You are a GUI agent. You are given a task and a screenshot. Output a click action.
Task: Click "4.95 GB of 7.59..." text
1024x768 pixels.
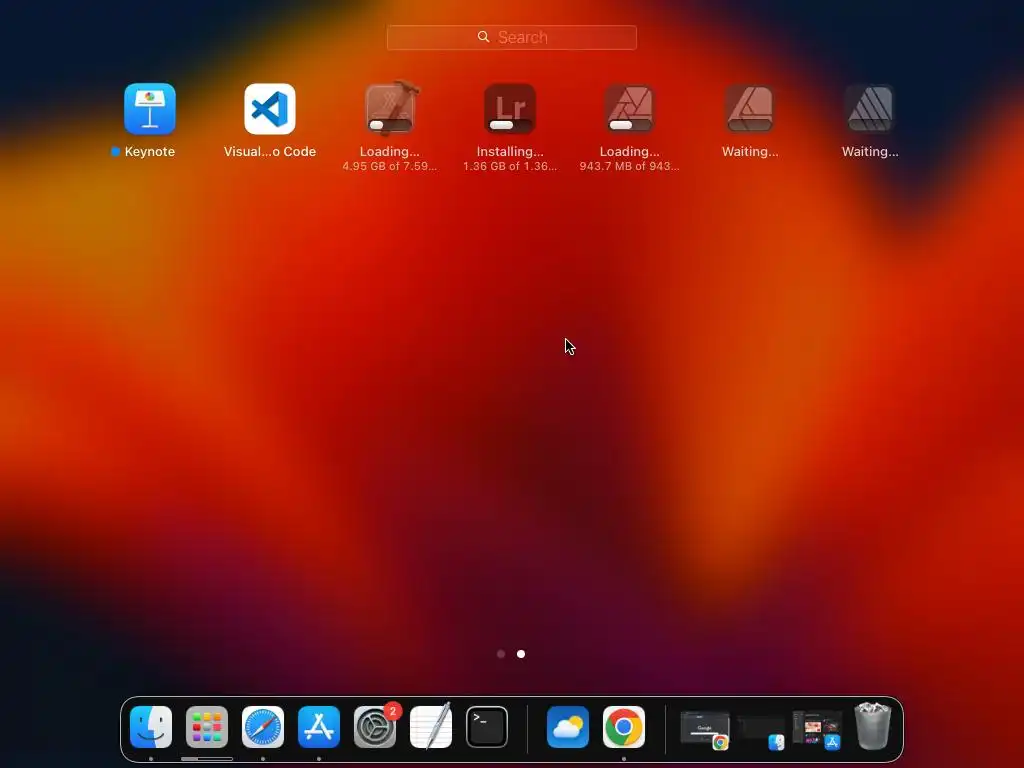pos(390,167)
